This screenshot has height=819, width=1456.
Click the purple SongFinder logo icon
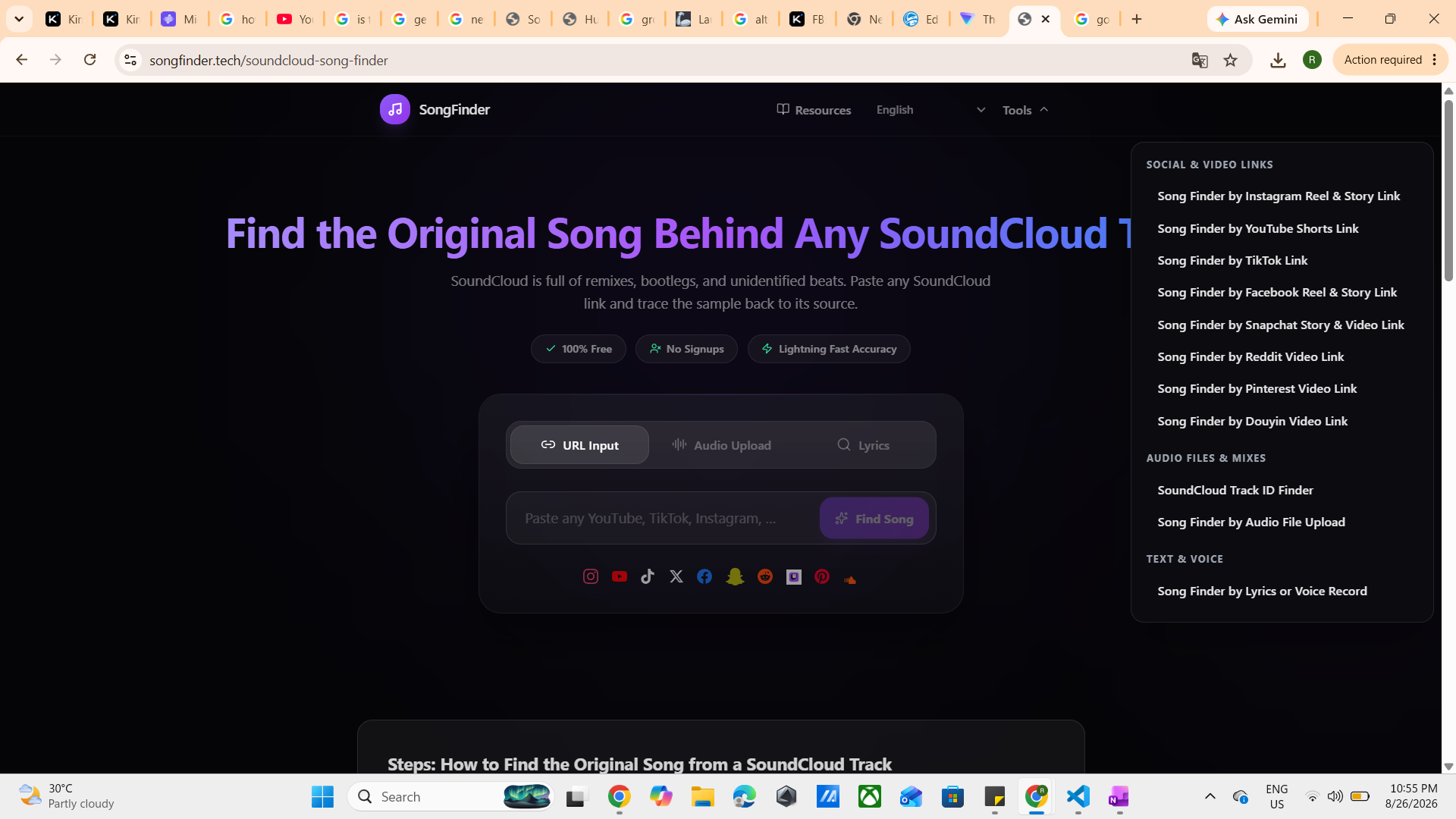click(395, 110)
